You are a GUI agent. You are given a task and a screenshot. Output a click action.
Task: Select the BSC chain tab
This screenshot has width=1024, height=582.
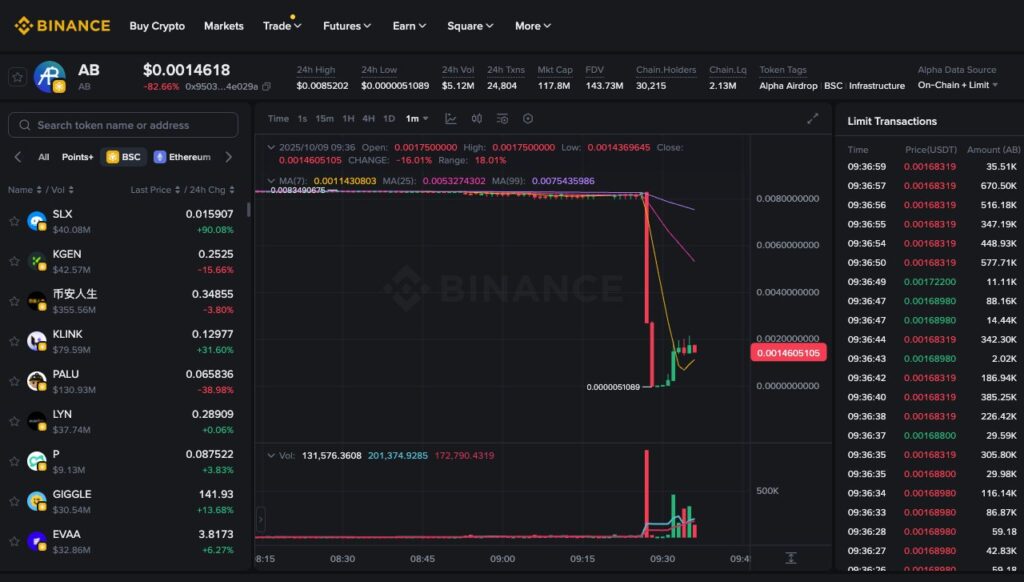coord(124,157)
